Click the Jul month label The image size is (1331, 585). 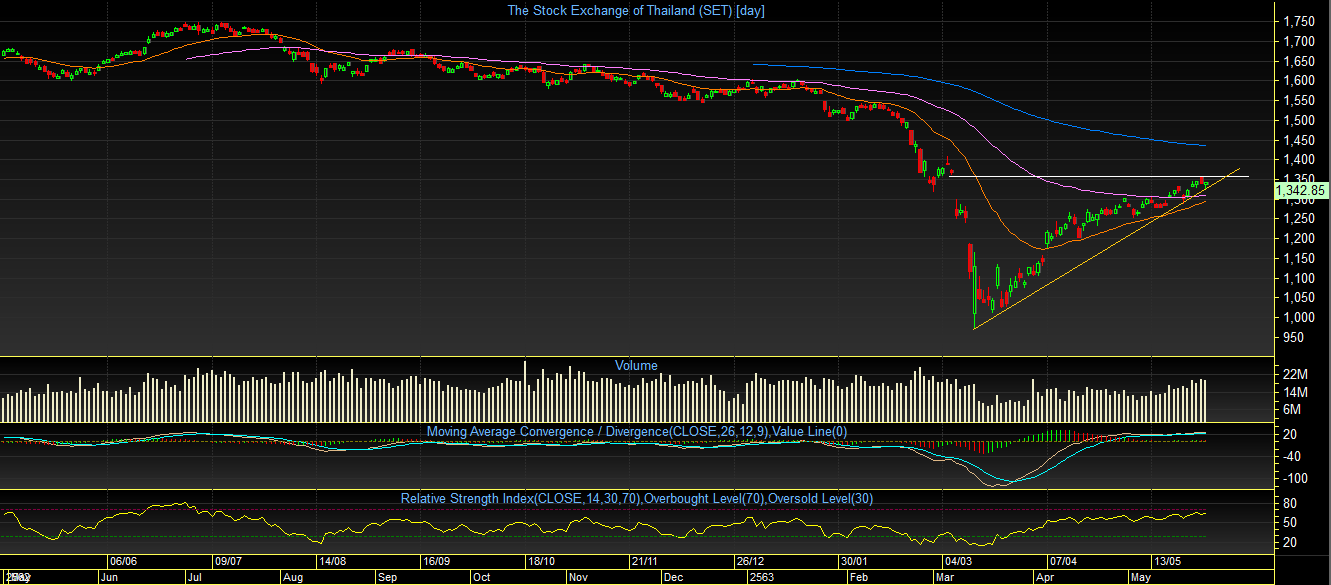194,577
